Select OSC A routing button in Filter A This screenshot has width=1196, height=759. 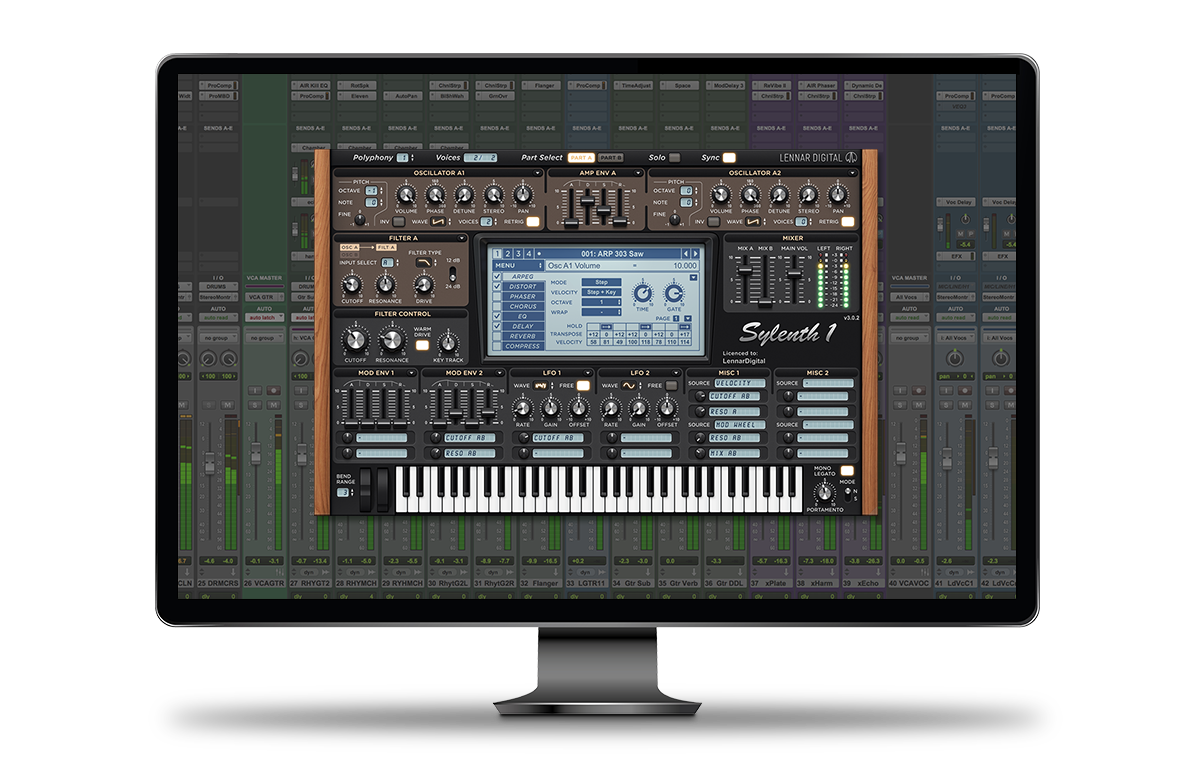click(349, 247)
